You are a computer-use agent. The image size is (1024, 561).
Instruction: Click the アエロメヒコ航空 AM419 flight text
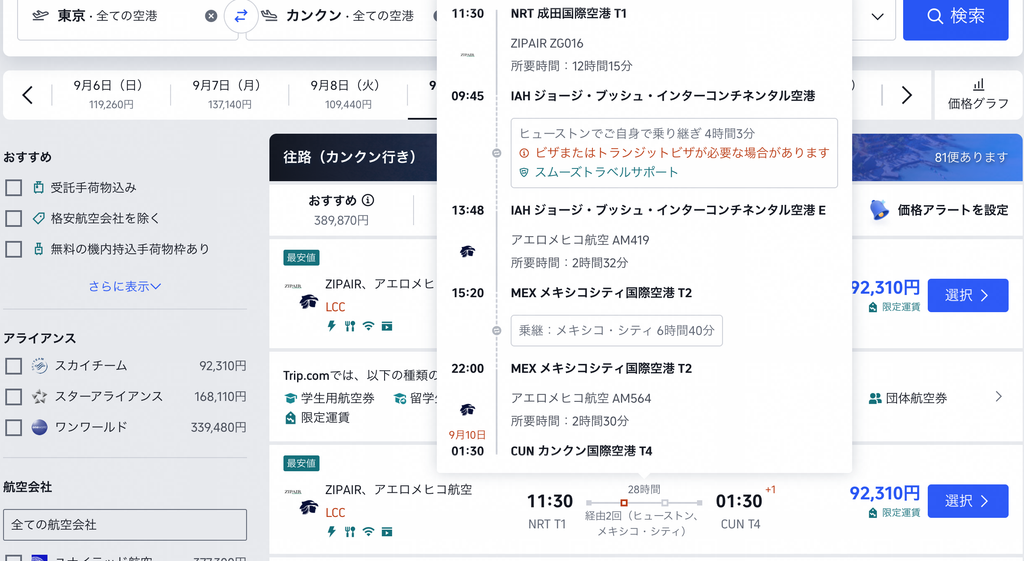(x=580, y=240)
